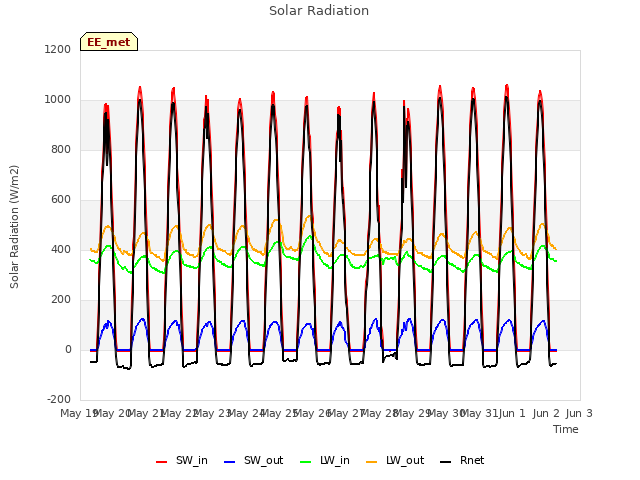The width and height of the screenshot is (640, 480).
Task: Toggle the SW_out legend entry
Action: (254, 461)
